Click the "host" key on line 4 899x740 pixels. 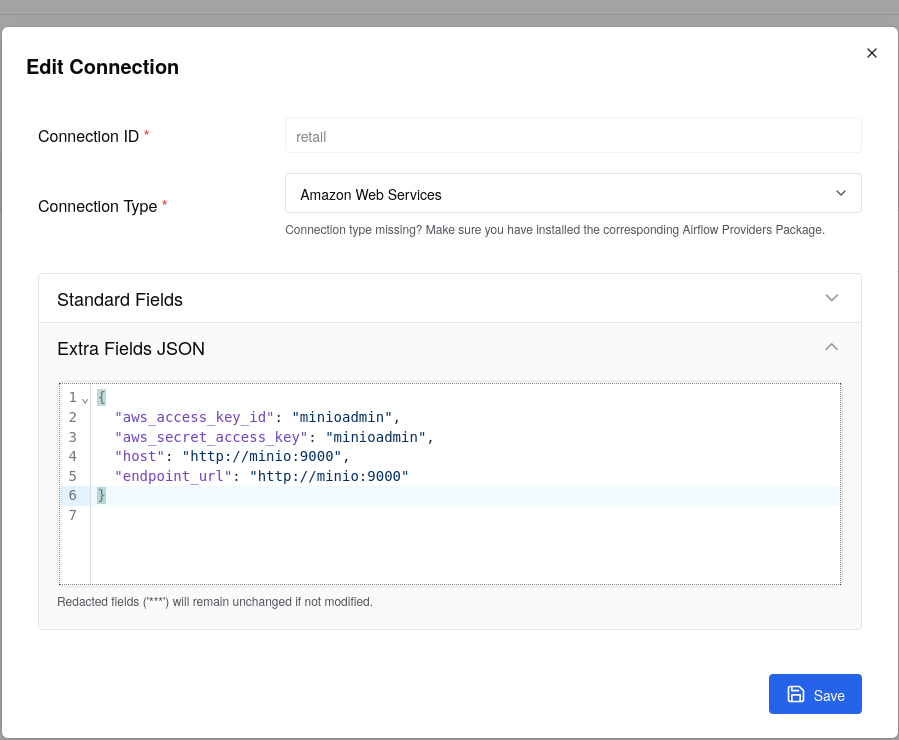(x=140, y=456)
